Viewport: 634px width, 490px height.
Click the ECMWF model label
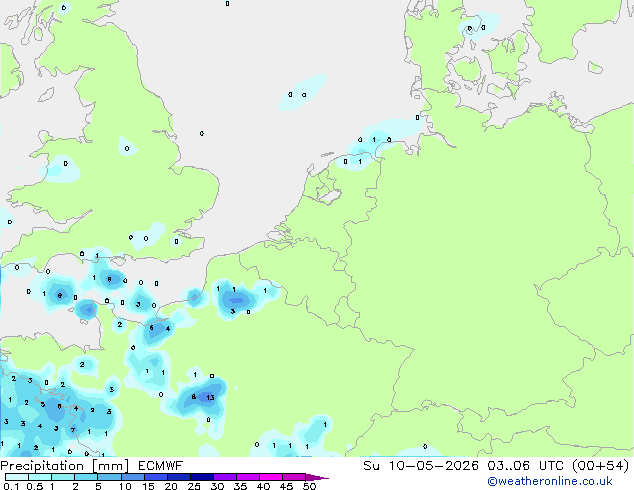161,466
